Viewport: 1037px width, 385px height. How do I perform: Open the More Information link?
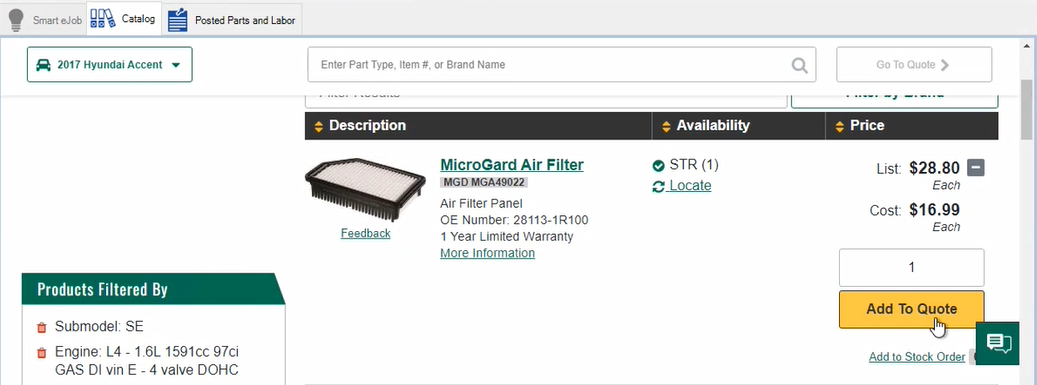(x=487, y=253)
